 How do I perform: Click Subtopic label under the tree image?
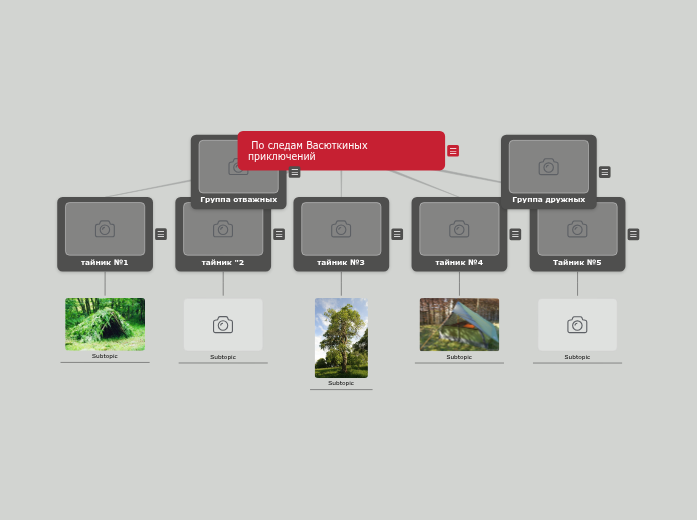tap(341, 383)
